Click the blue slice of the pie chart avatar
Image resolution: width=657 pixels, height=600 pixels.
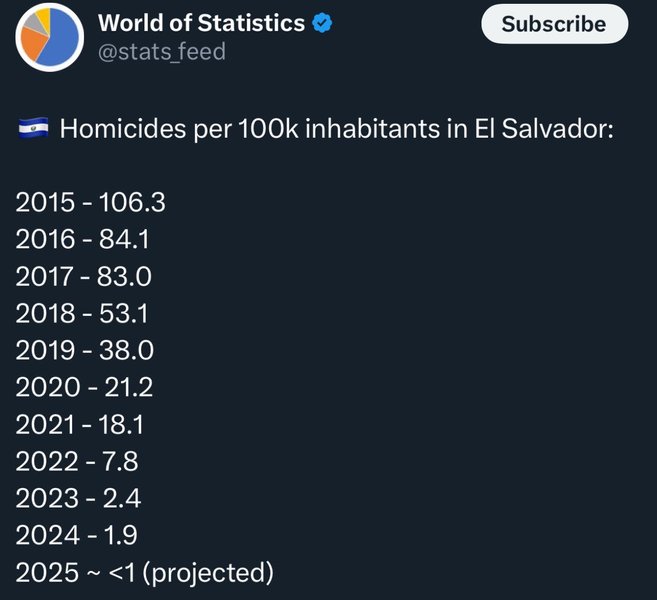pyautogui.click(x=61, y=39)
